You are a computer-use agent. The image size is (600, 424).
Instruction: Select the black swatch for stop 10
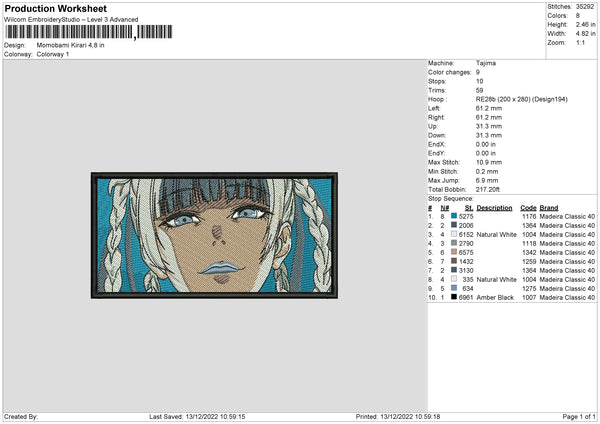[454, 297]
